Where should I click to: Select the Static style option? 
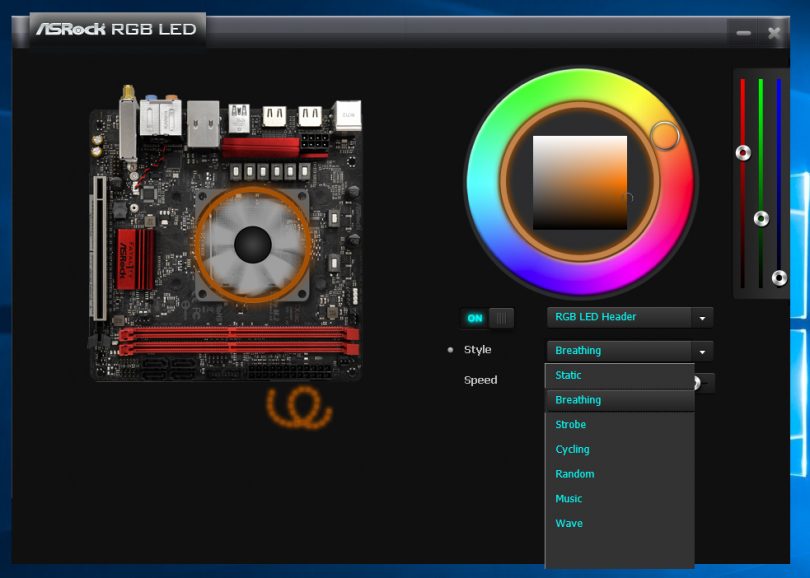[568, 375]
